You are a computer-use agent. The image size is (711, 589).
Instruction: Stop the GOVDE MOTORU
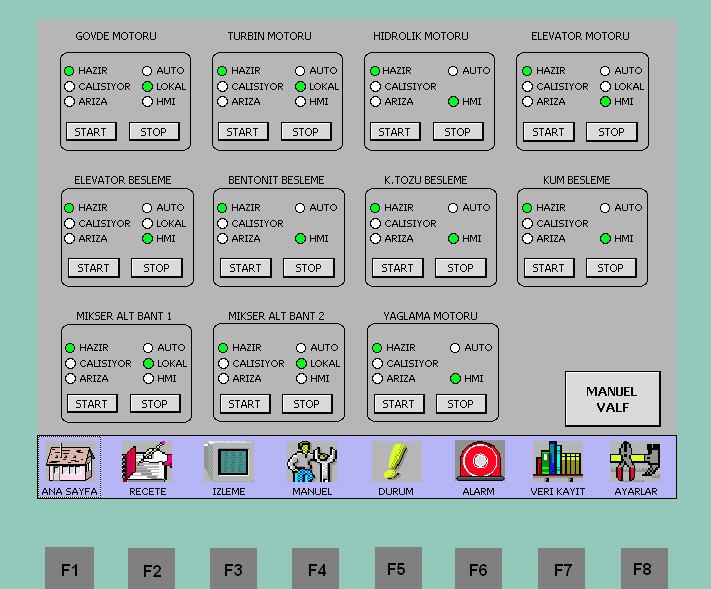(x=154, y=131)
